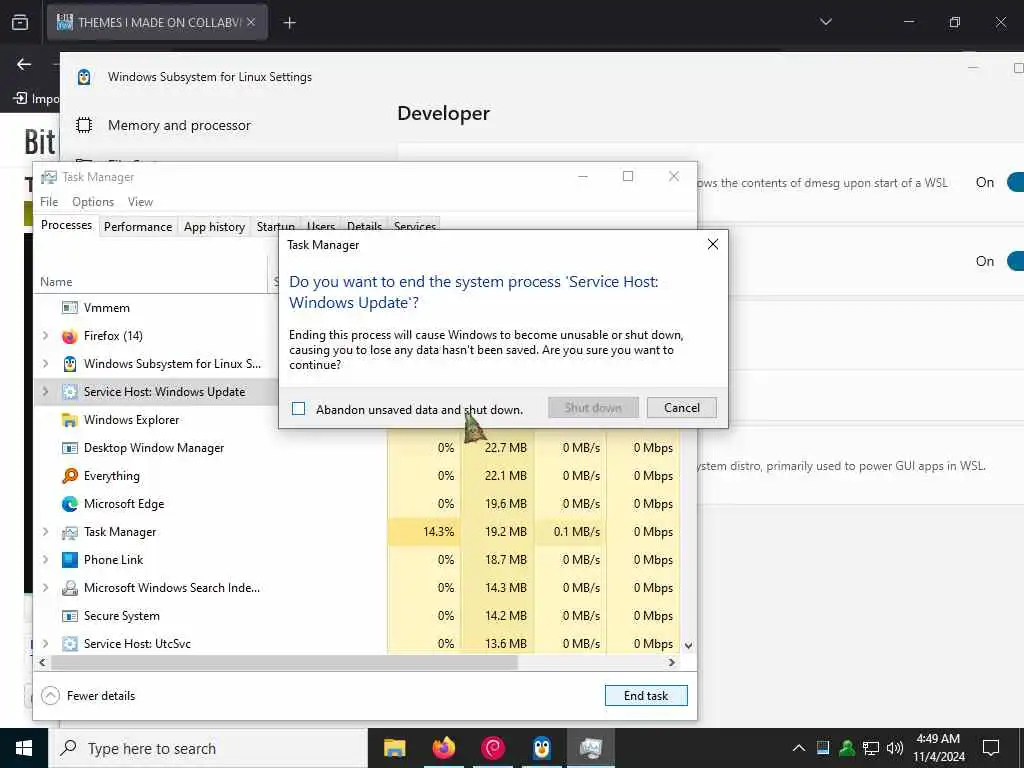Click the WSL penguin icon in process list
1024x768 pixels.
coord(69,364)
